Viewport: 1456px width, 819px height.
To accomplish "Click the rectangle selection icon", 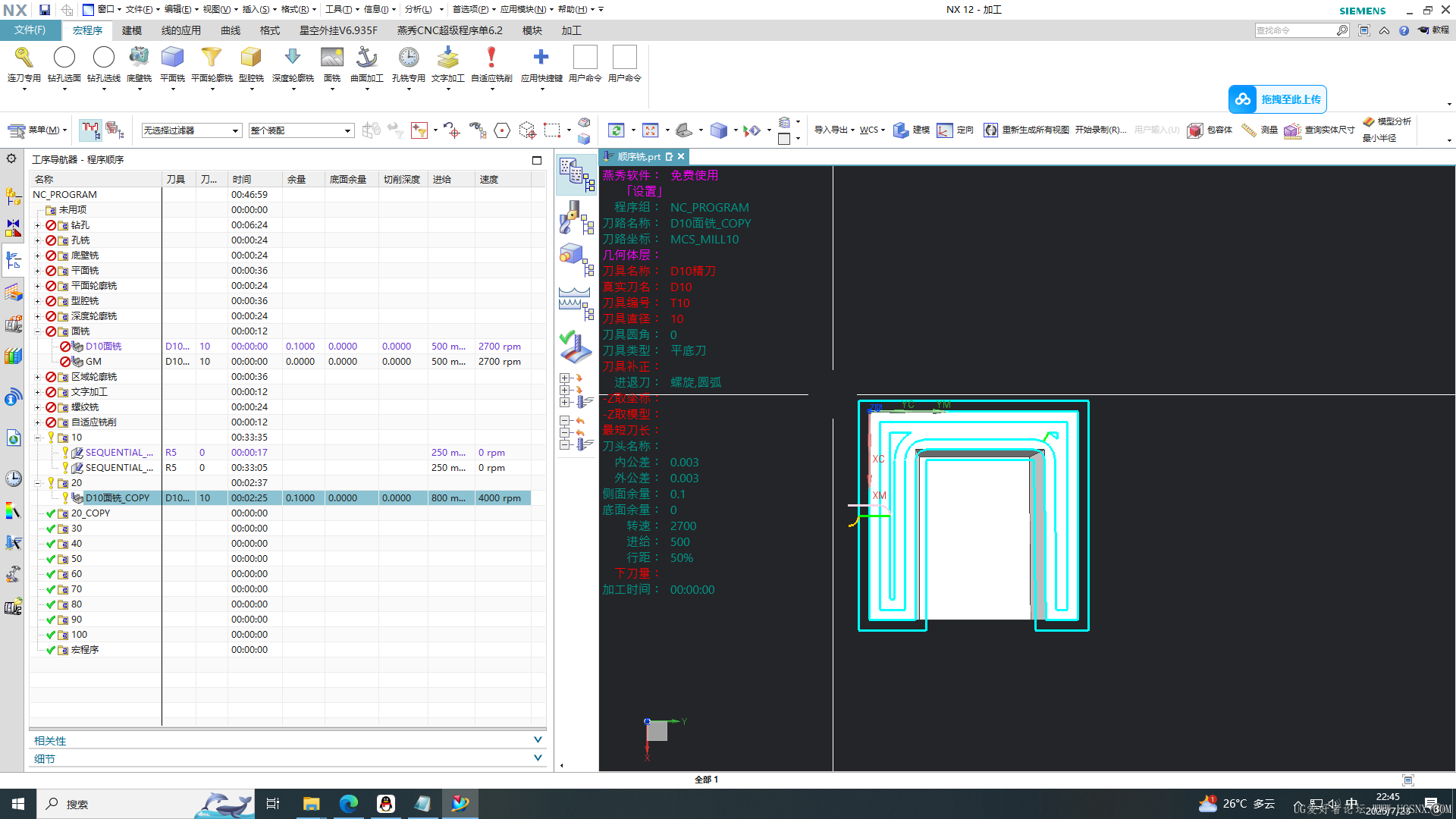I will point(552,130).
